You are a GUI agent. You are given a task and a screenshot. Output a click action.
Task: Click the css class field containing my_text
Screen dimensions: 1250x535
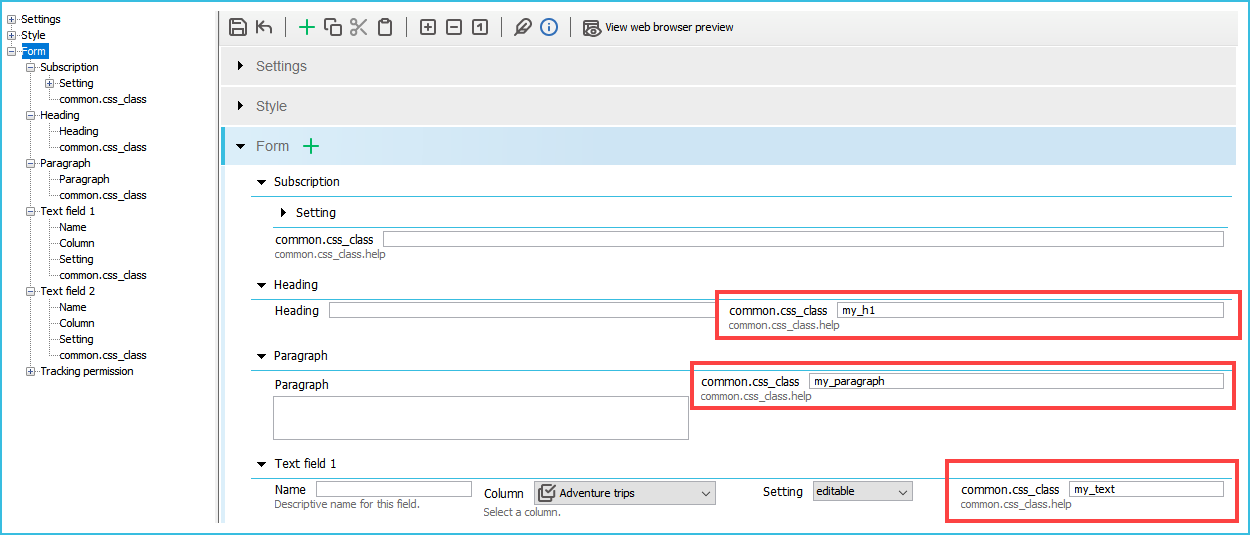[x=1146, y=489]
